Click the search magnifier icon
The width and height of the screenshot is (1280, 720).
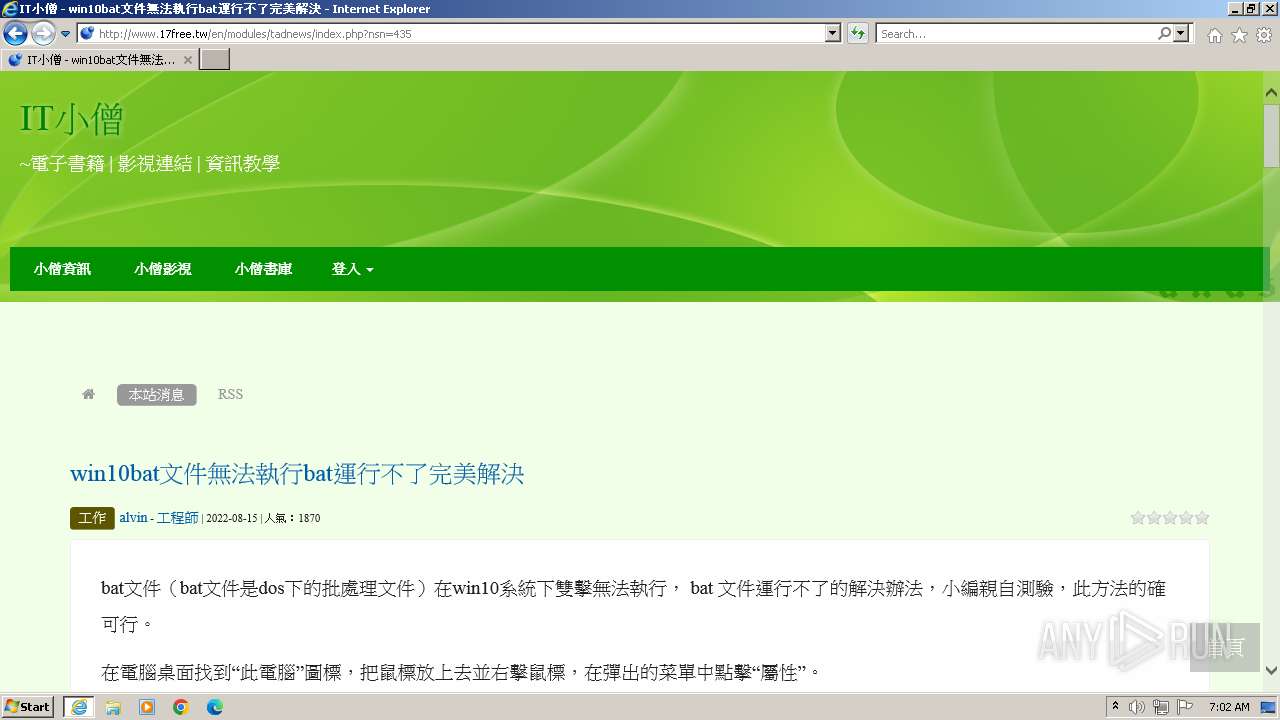click(1164, 33)
